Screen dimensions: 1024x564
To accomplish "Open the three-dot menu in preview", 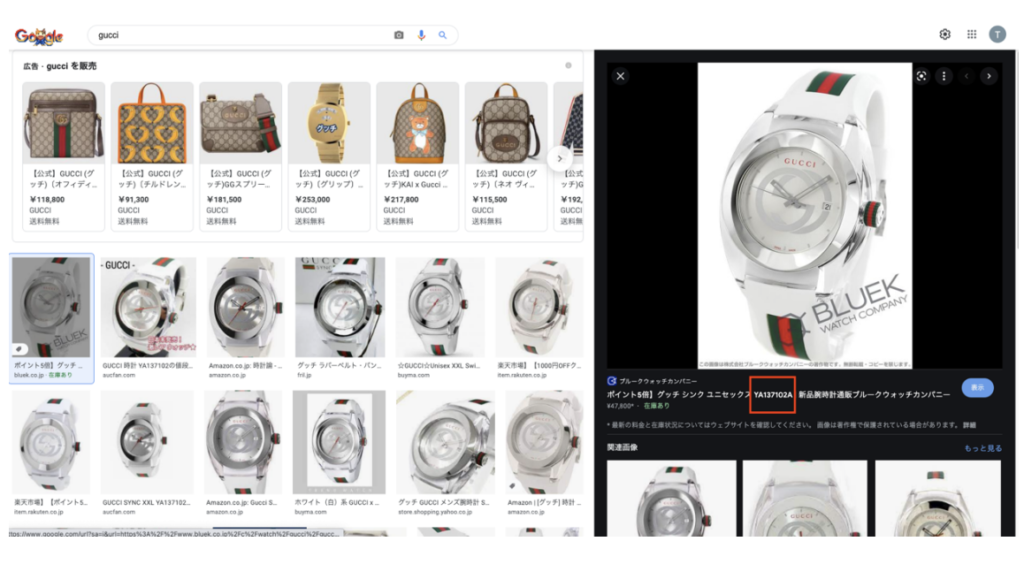I will [x=943, y=76].
